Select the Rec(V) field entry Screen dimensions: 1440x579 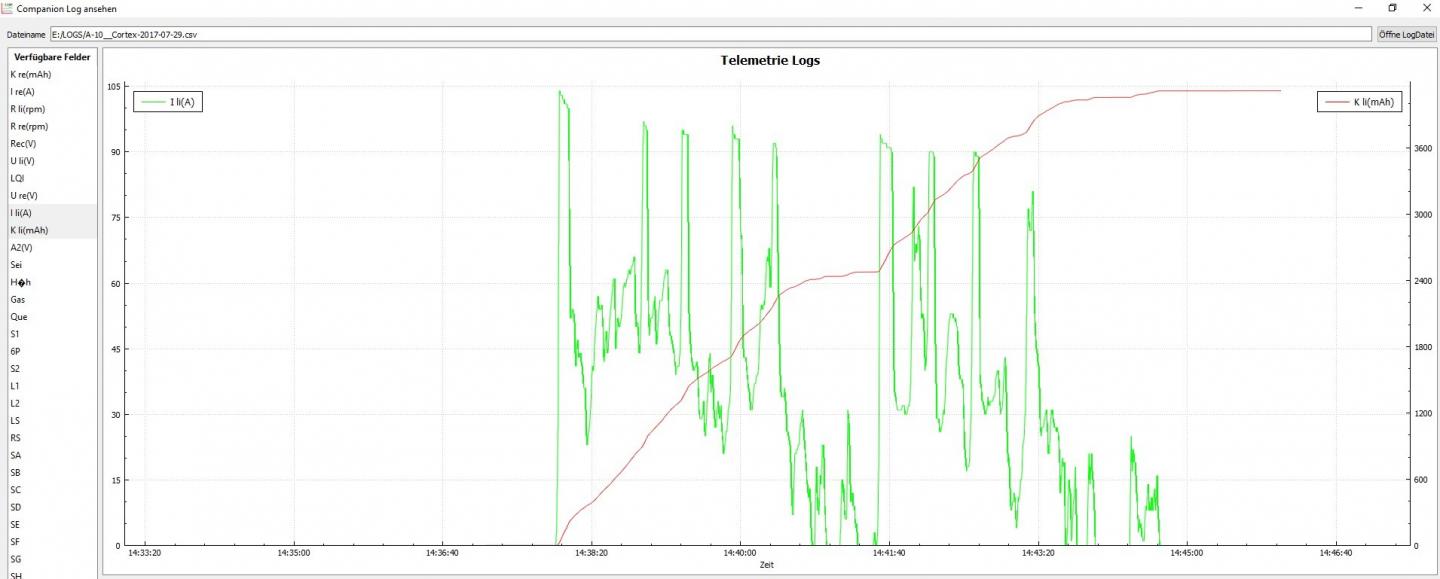tap(52, 144)
